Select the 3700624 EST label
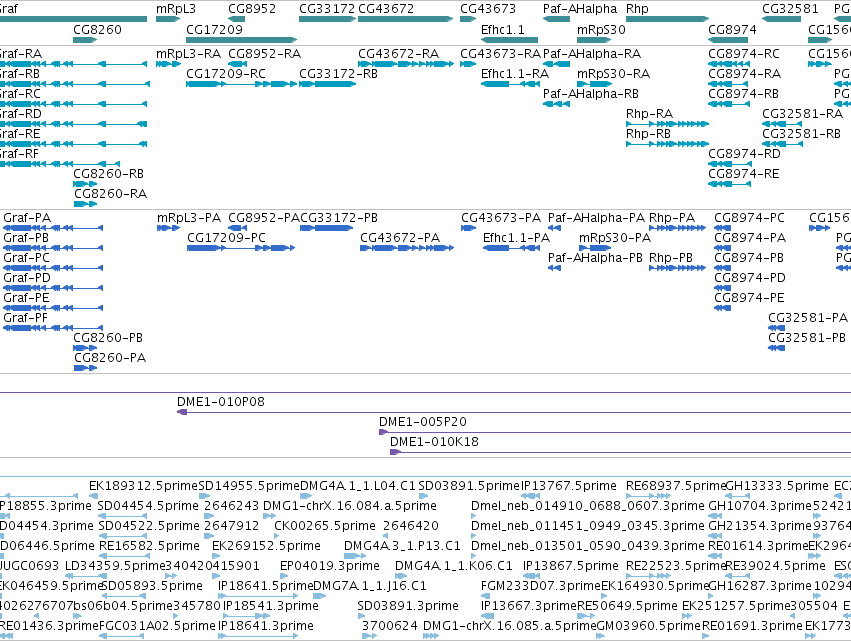The image size is (851, 641). [390, 626]
